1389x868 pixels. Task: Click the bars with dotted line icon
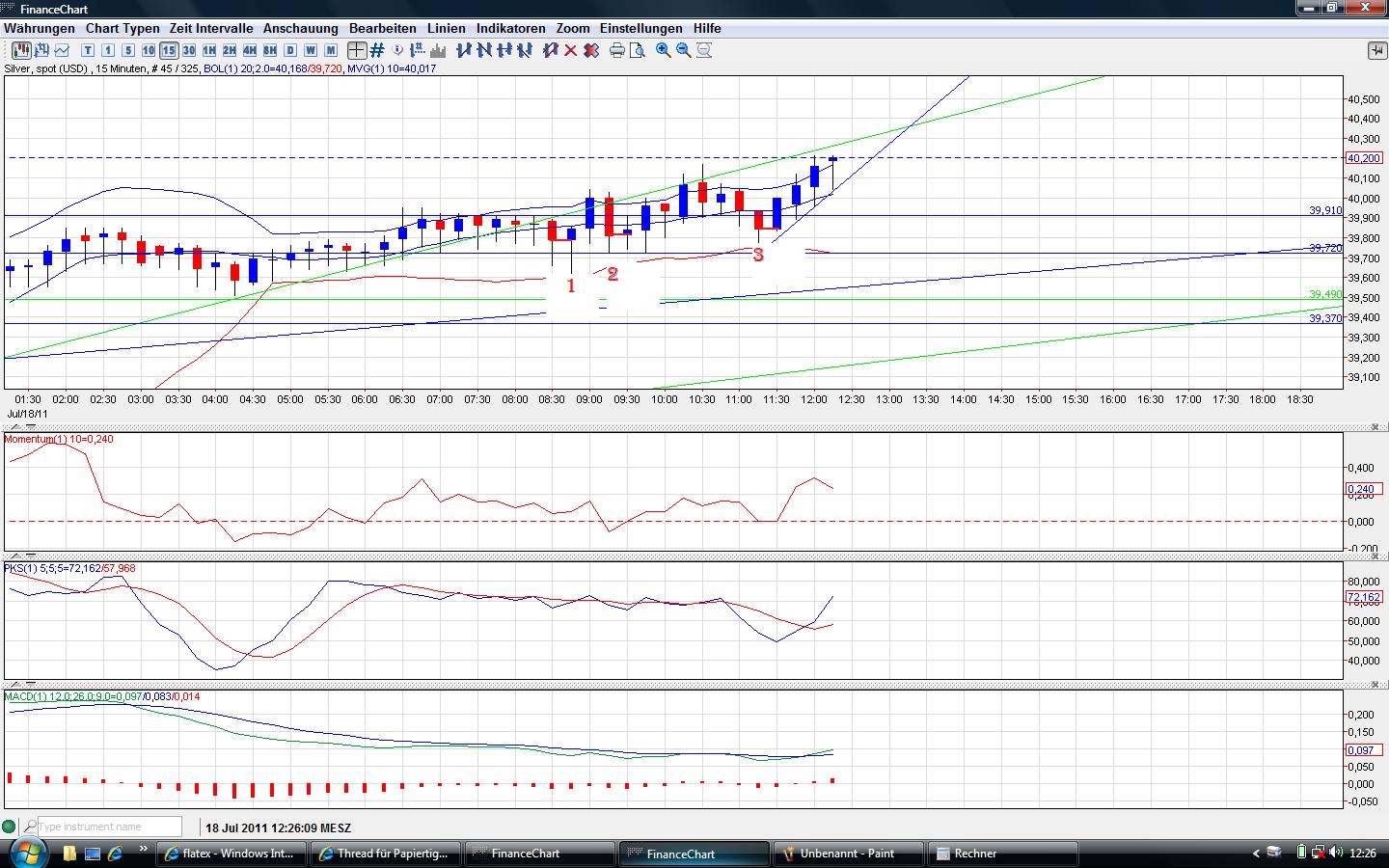418,50
